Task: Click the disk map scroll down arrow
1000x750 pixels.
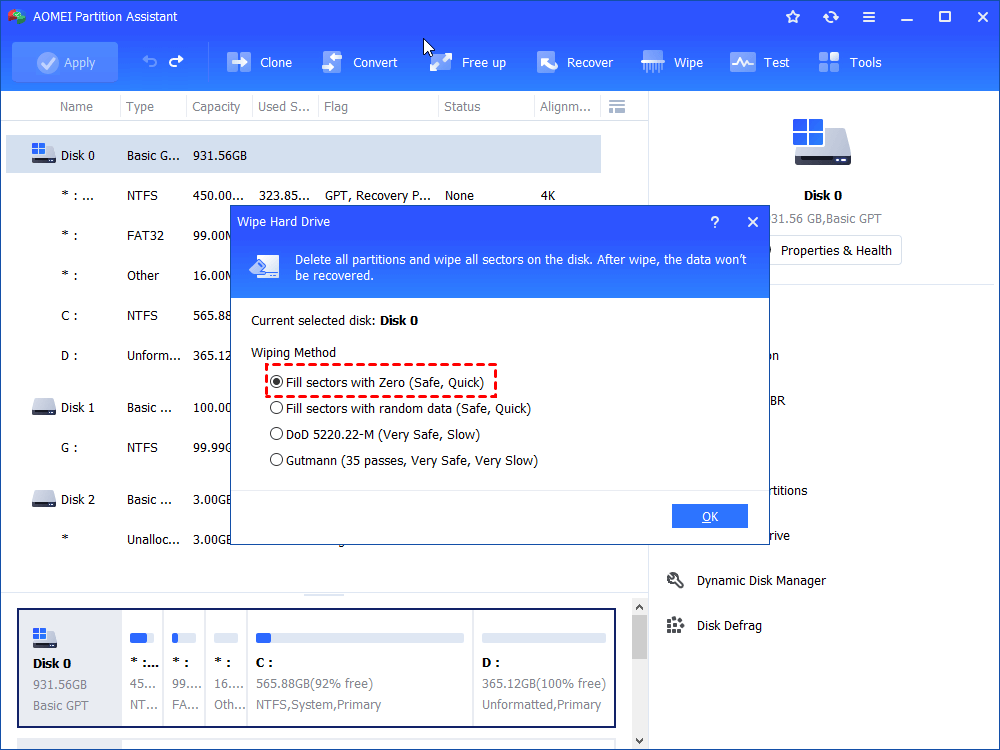Action: 640,741
